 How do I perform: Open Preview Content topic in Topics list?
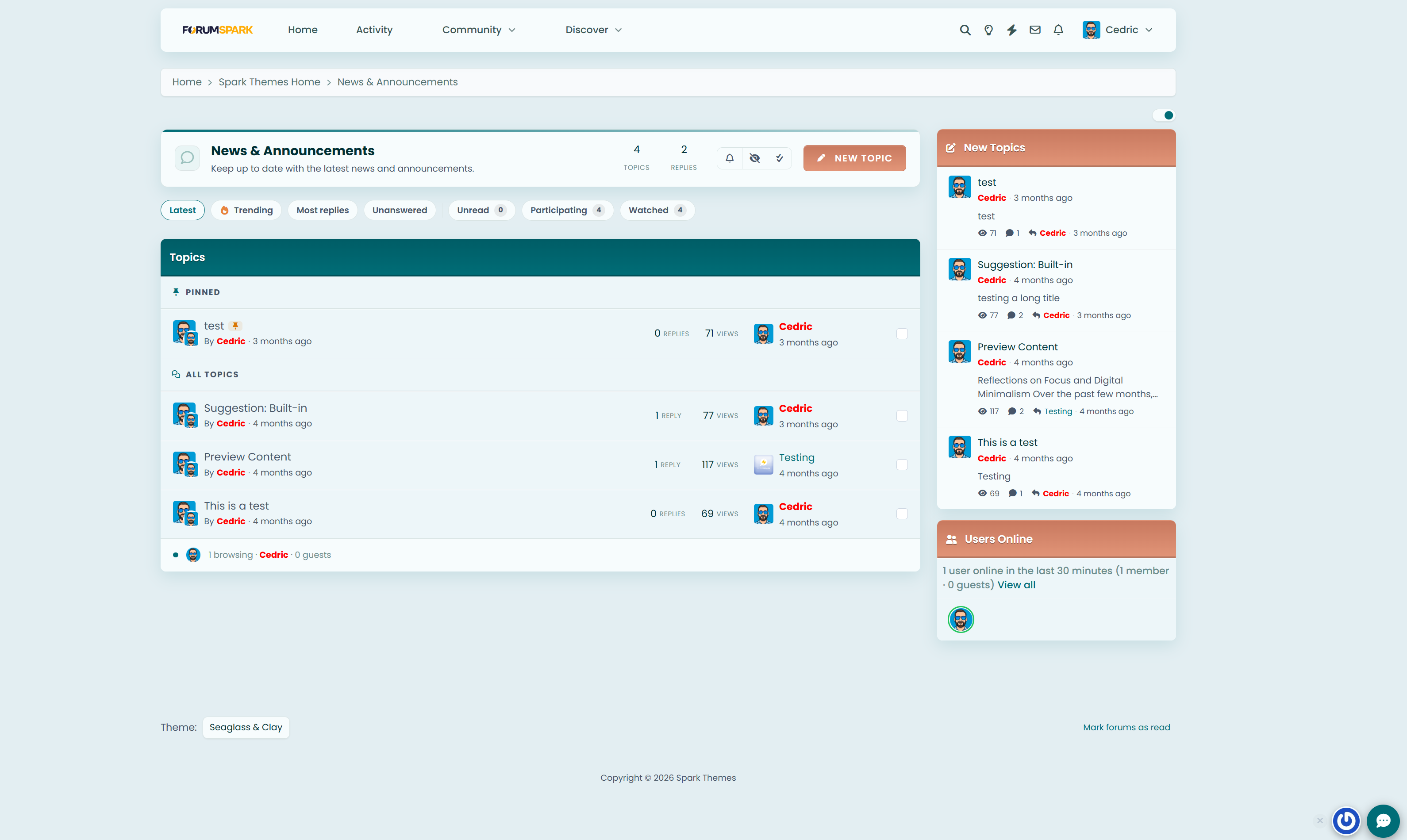pos(247,457)
